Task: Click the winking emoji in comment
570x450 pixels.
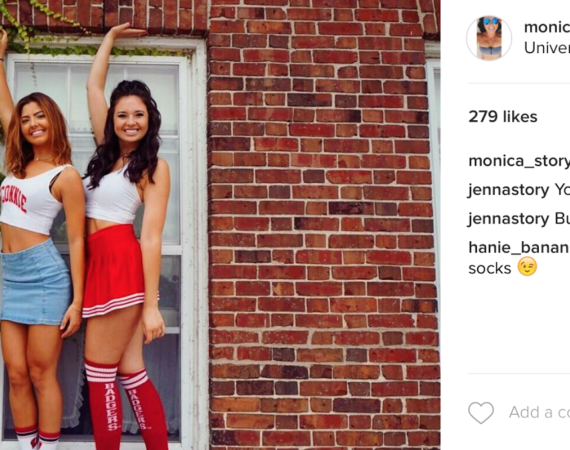Action: [x=527, y=266]
